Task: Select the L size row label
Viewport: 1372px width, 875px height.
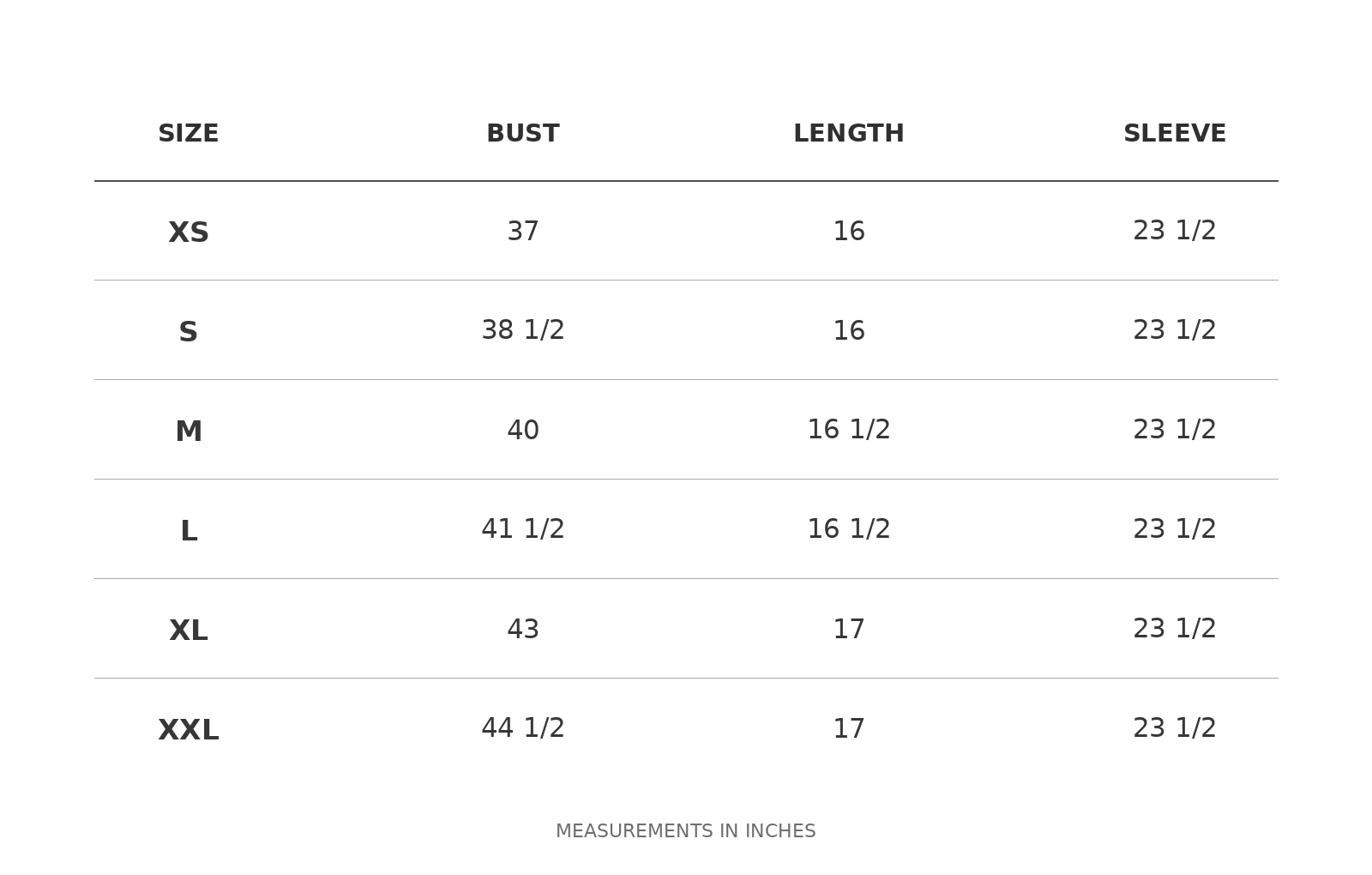Action: click(189, 531)
